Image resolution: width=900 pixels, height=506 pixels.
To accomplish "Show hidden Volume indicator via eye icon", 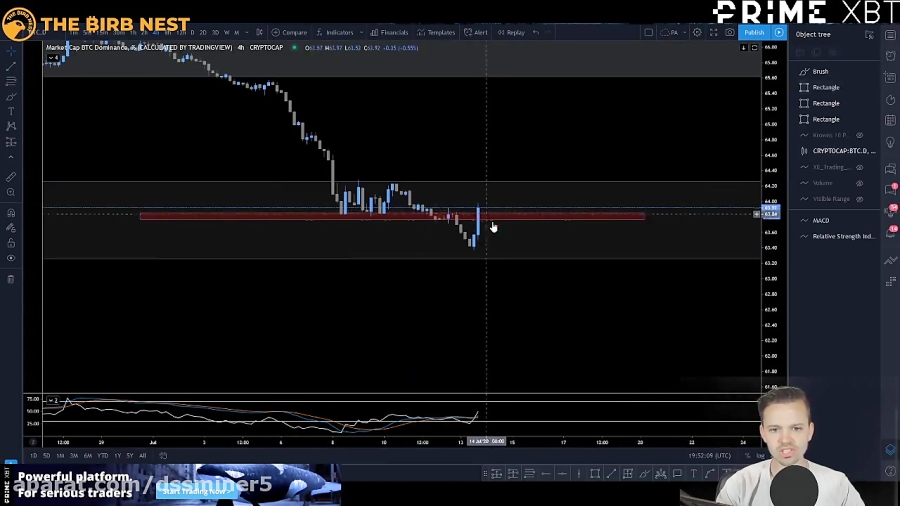I will pyautogui.click(x=860, y=183).
